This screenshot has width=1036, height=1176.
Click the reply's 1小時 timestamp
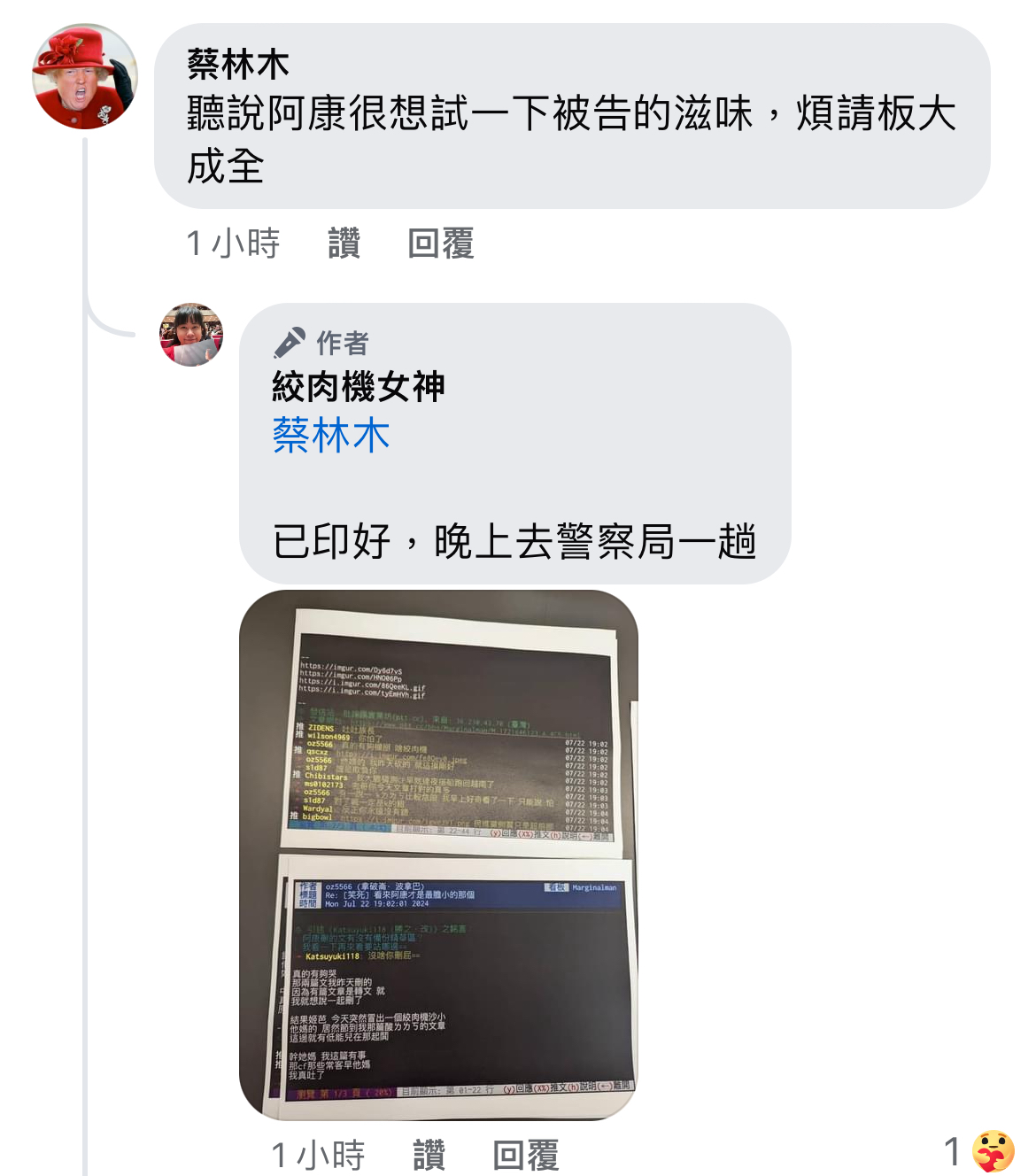[x=318, y=1156]
